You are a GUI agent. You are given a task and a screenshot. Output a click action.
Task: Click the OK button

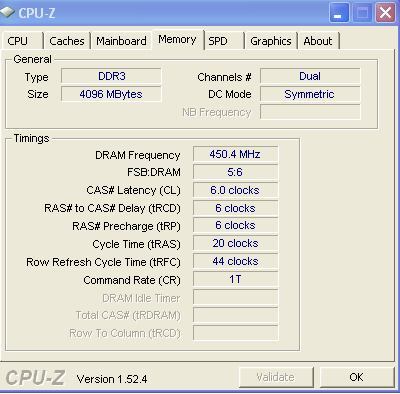tap(356, 377)
